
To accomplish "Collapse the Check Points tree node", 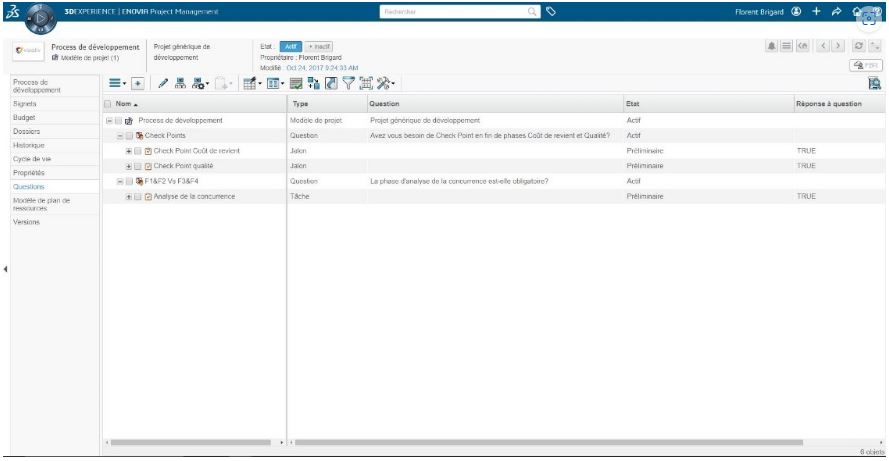I will (120, 136).
